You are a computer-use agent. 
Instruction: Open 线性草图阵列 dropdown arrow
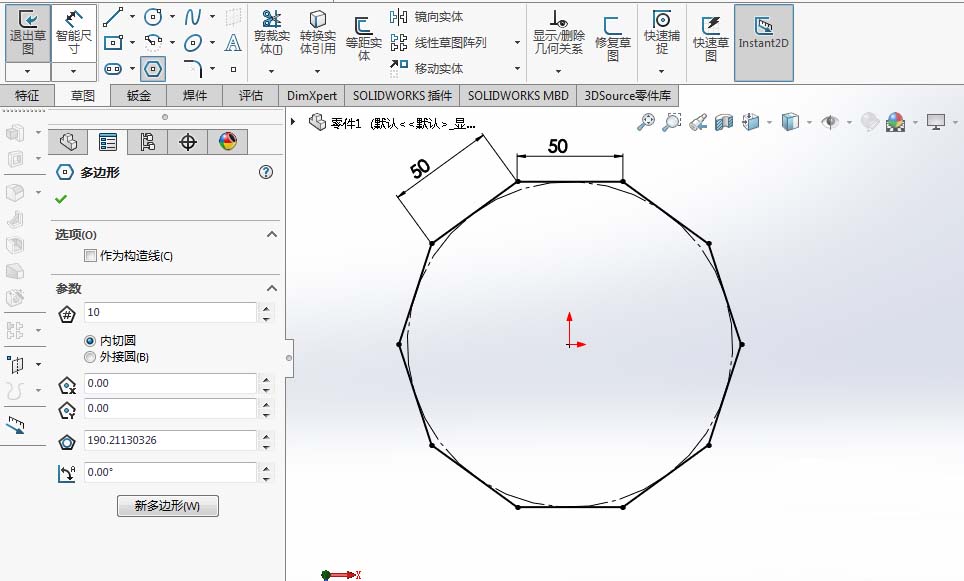coord(517,42)
